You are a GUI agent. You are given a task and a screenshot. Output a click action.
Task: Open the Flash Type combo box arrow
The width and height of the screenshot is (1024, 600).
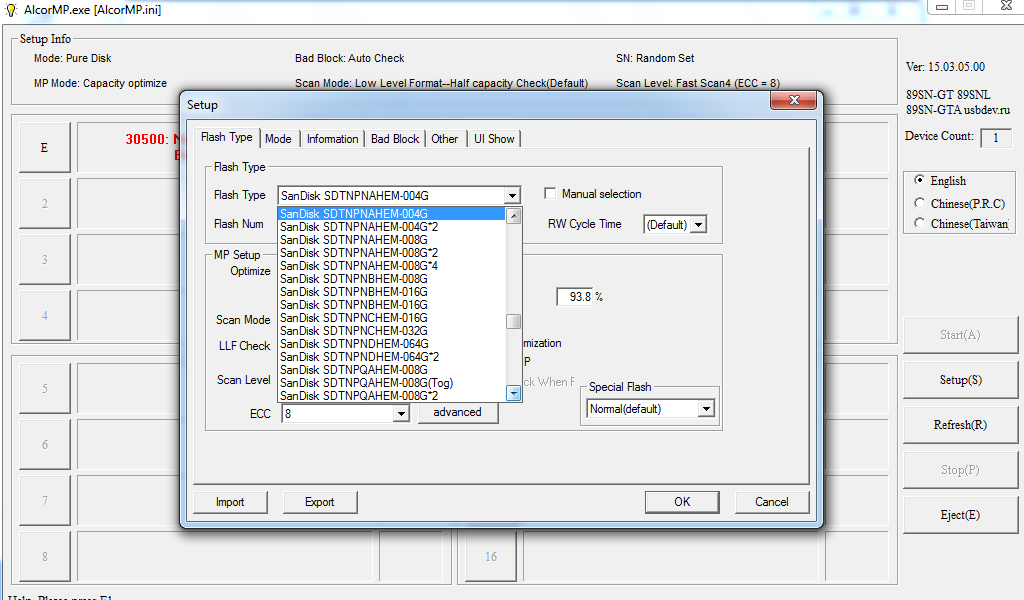[512, 195]
